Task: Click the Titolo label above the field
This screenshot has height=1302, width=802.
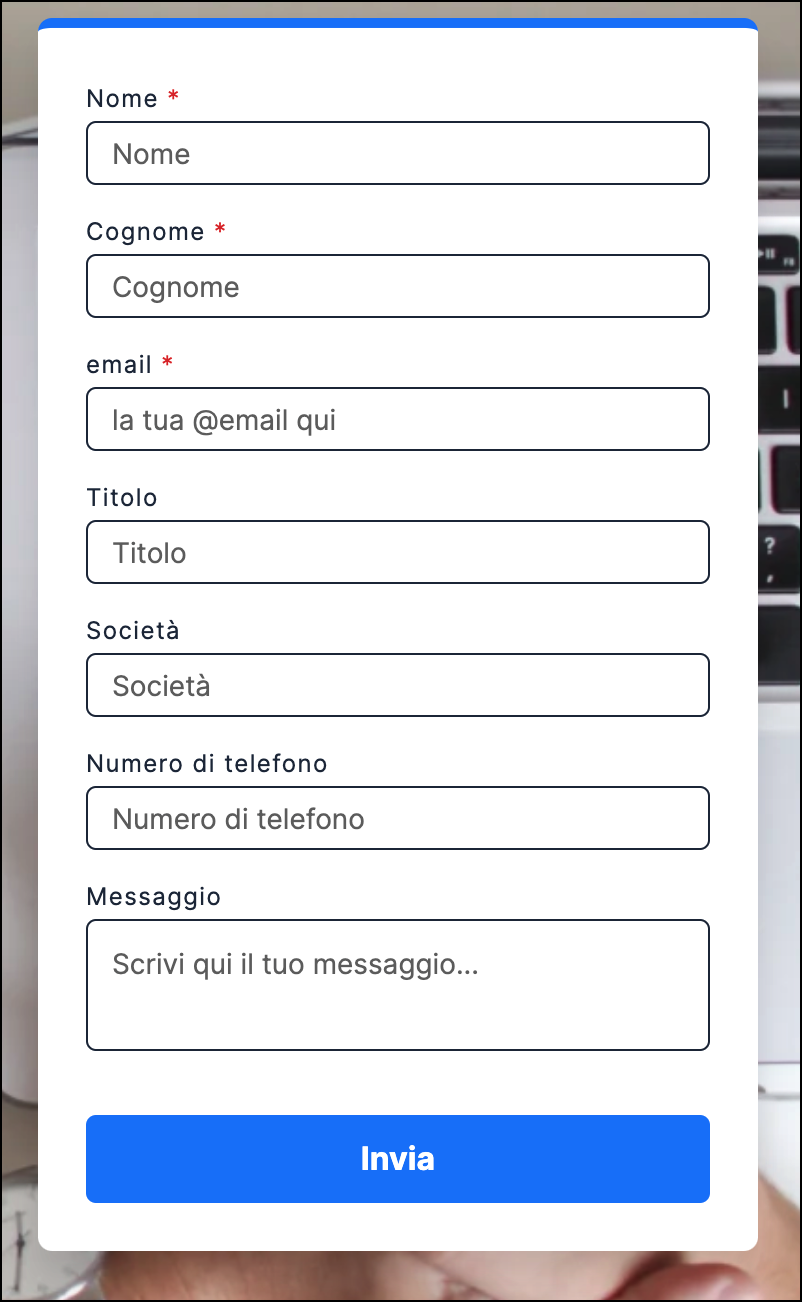Action: click(x=121, y=497)
